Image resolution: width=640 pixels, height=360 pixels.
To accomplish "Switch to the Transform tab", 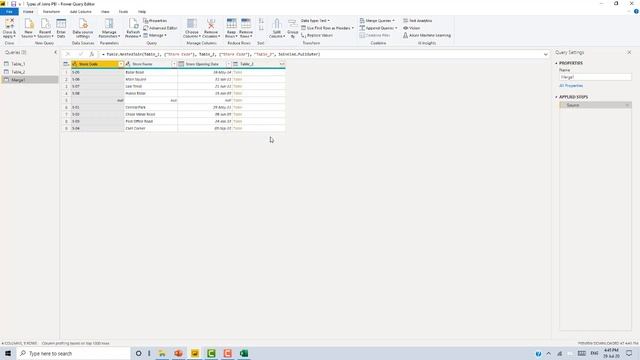I will (x=51, y=12).
